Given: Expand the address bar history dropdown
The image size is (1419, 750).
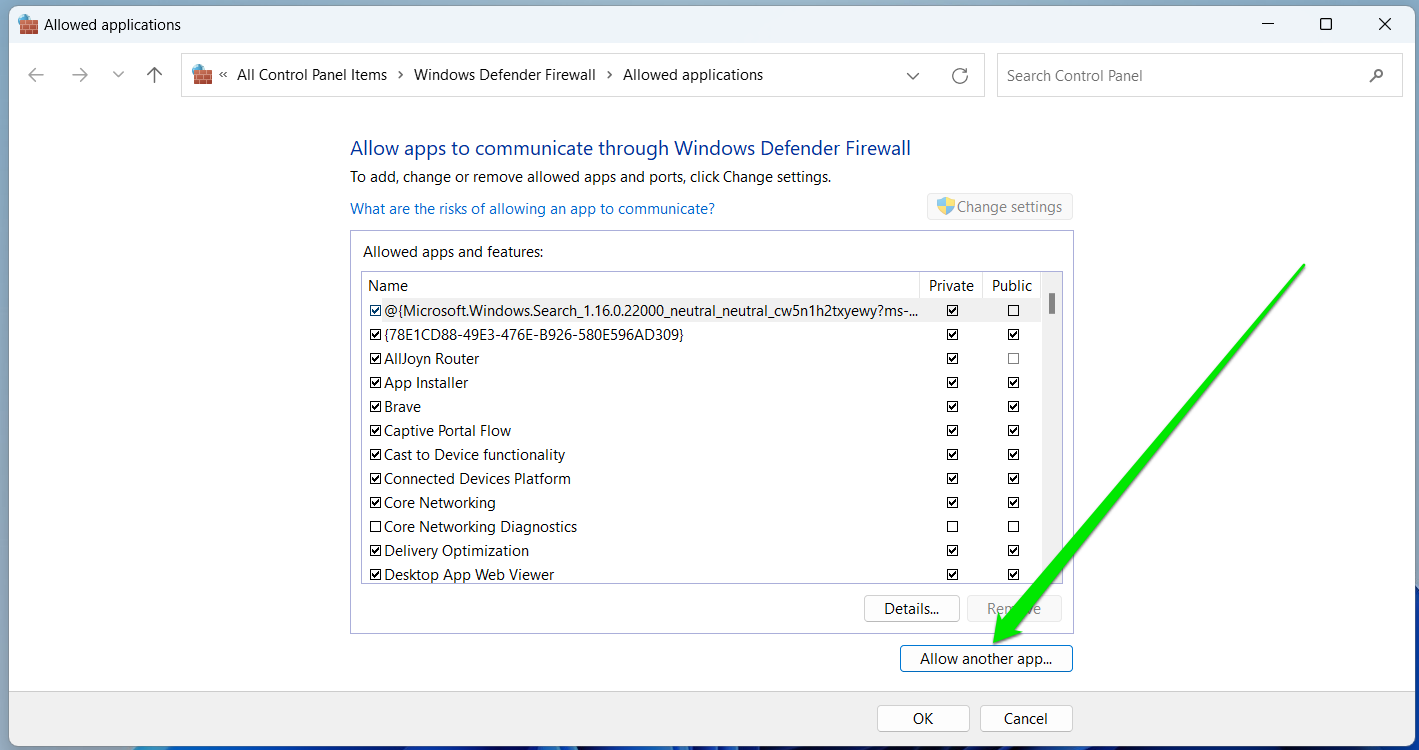Looking at the screenshot, I should pyautogui.click(x=913, y=76).
